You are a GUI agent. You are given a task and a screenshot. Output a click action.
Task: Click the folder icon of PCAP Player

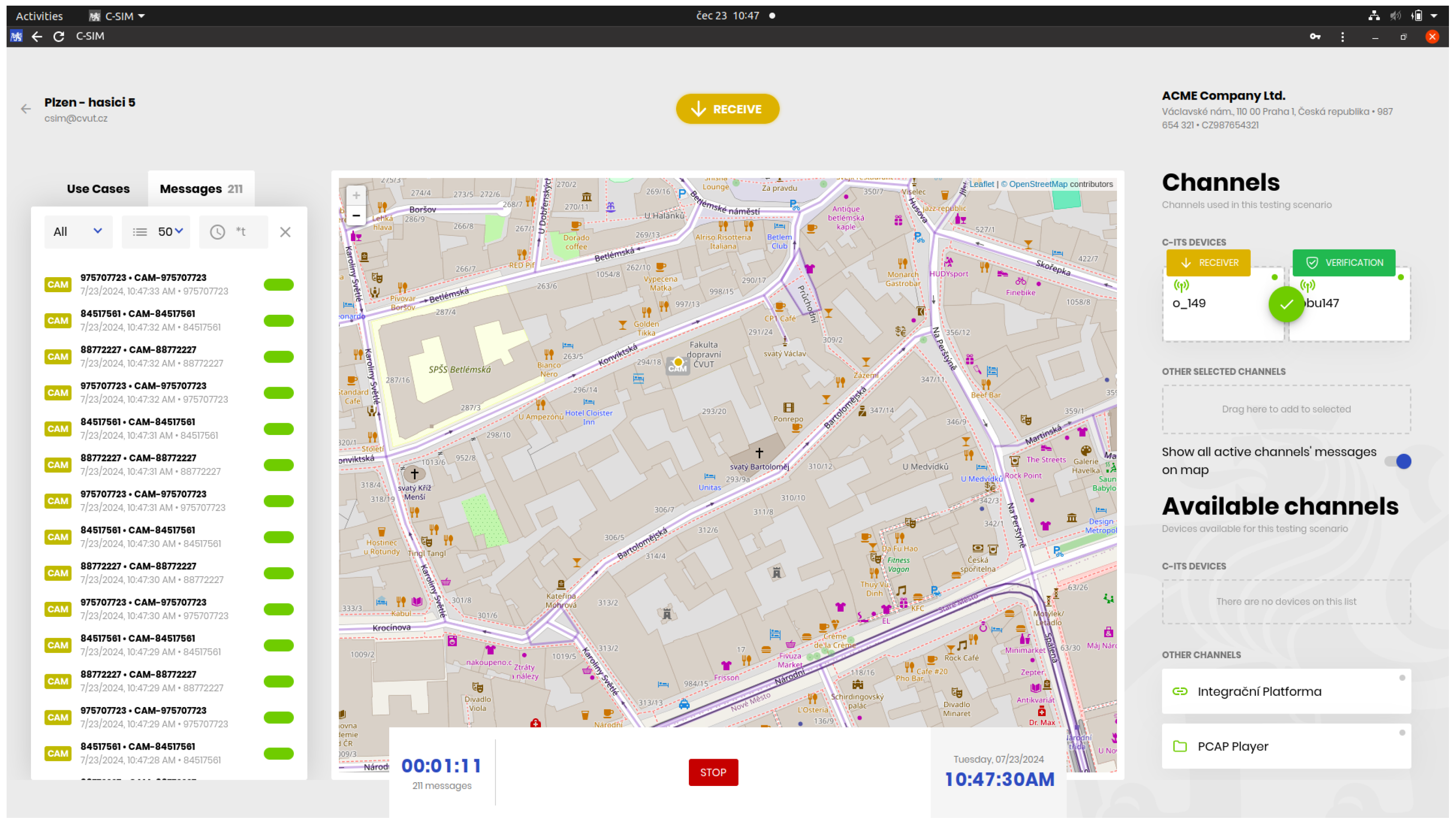point(1180,746)
